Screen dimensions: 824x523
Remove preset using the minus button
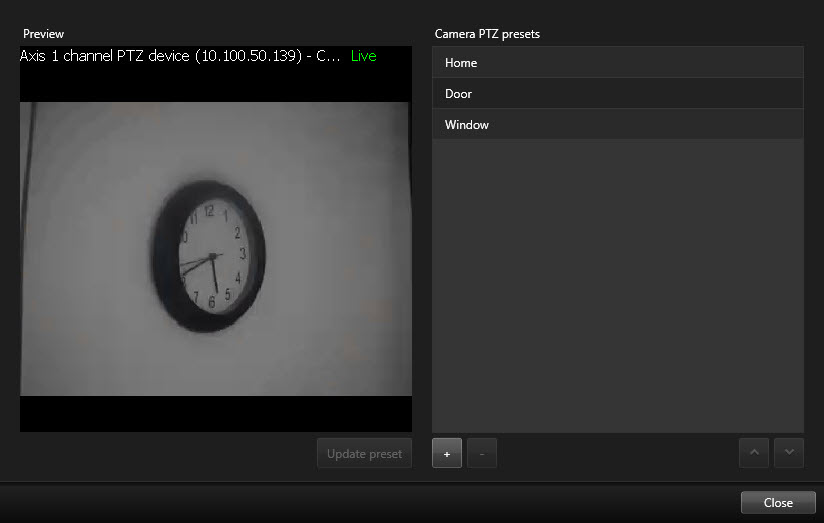[481, 453]
